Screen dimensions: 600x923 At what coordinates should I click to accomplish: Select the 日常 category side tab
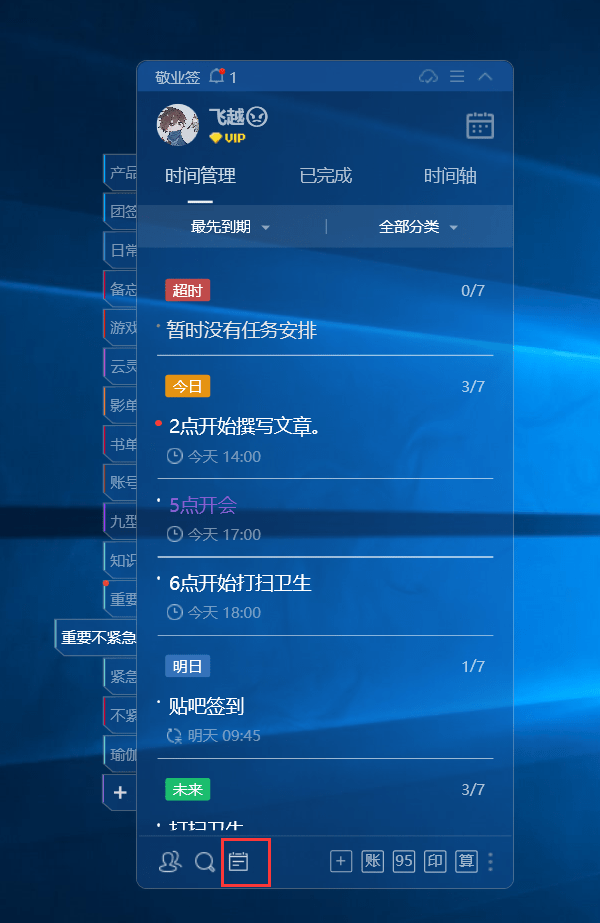coord(121,250)
